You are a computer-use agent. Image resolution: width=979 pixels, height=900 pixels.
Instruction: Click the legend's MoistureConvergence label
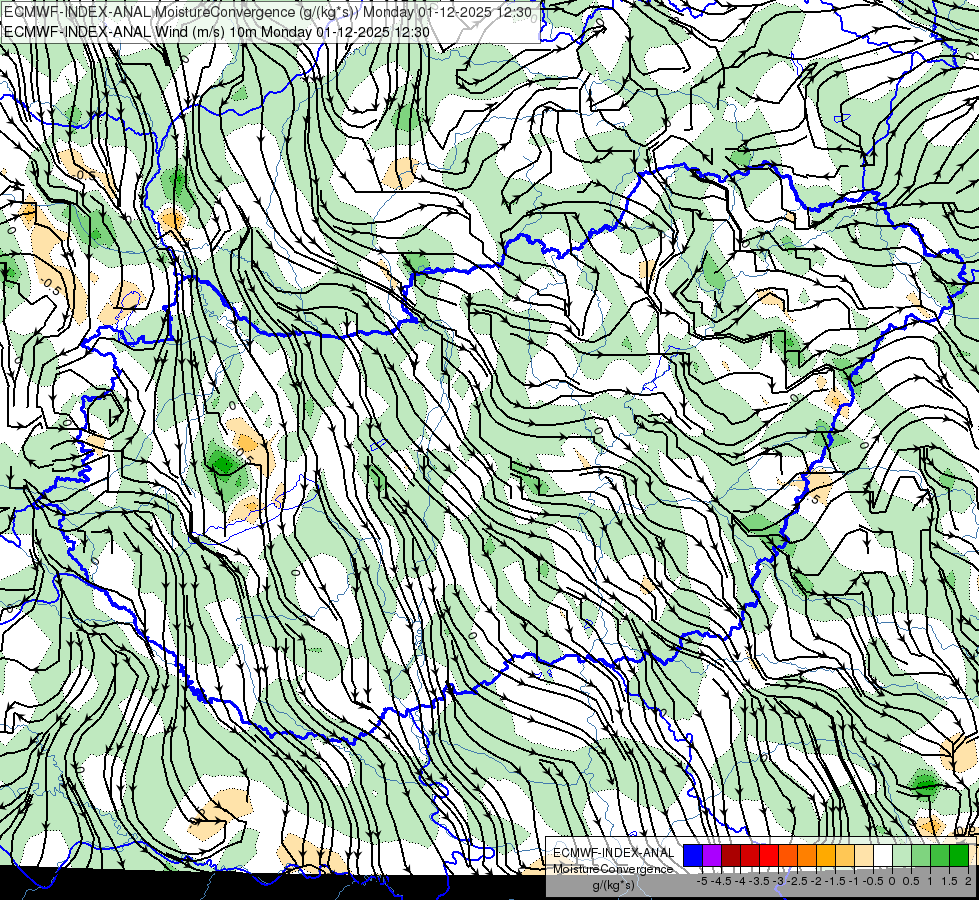pyautogui.click(x=613, y=869)
